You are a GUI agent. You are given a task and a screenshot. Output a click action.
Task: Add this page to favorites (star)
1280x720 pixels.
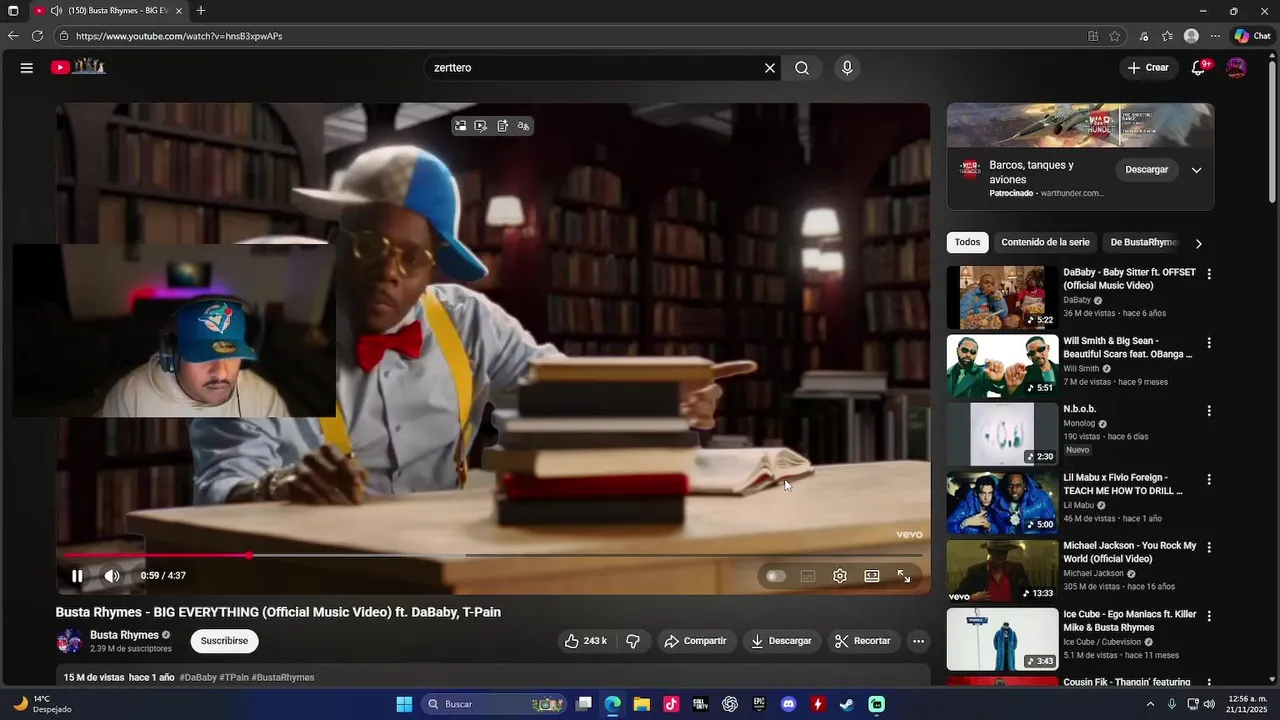click(x=1114, y=36)
